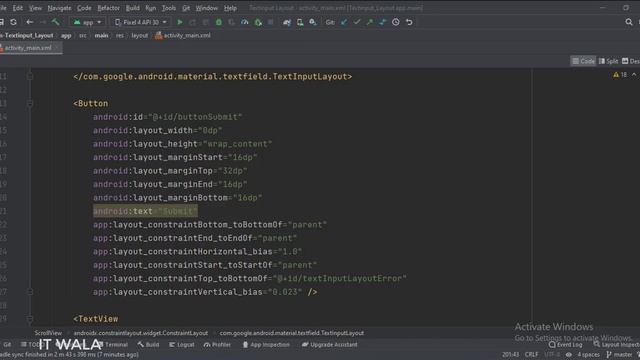Screen dimensions: 640x360
Task: Open the Upgrade Assistant tool window
Action: [x=330, y=344]
